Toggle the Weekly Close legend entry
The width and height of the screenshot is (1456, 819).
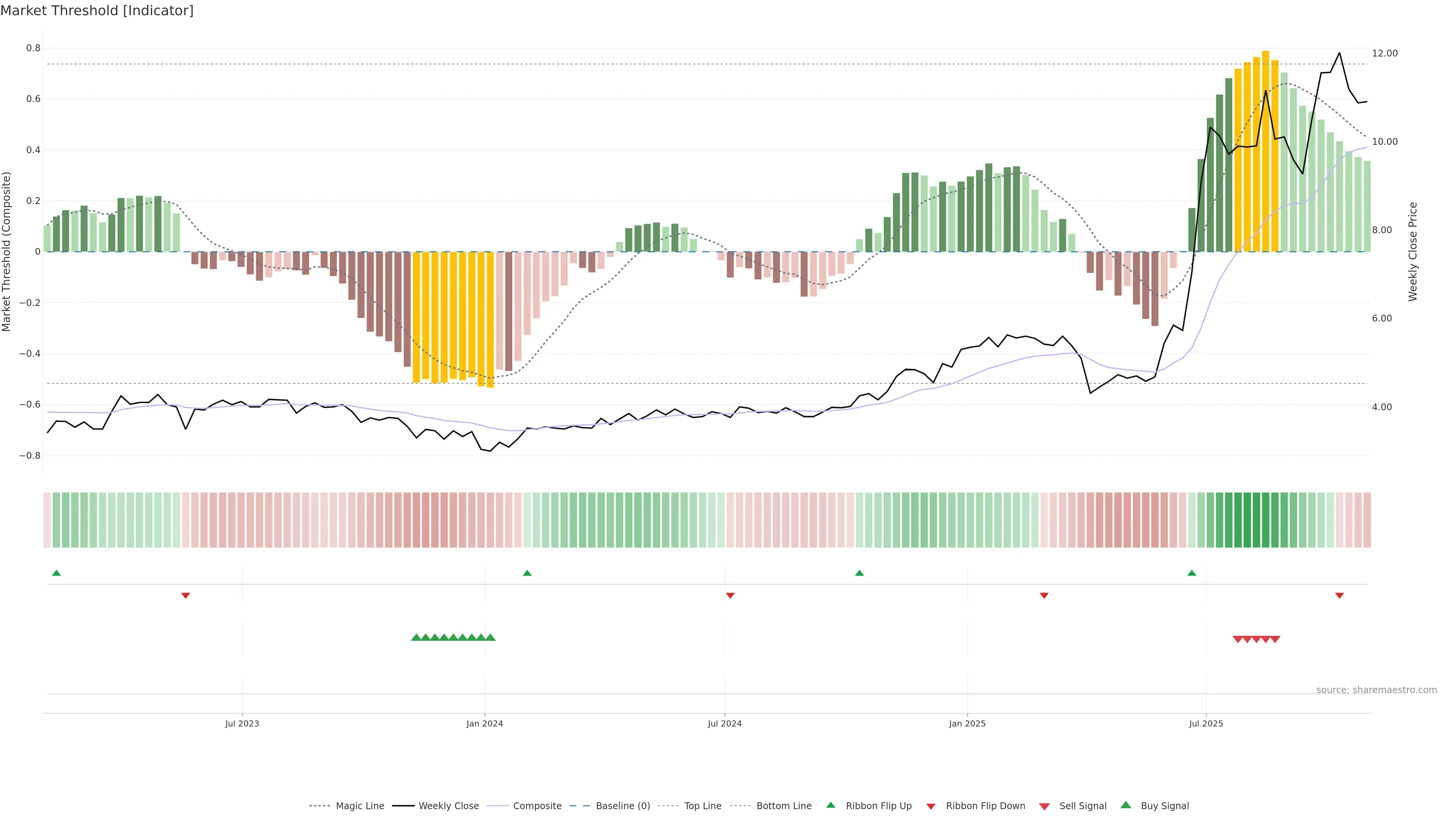coord(448,806)
